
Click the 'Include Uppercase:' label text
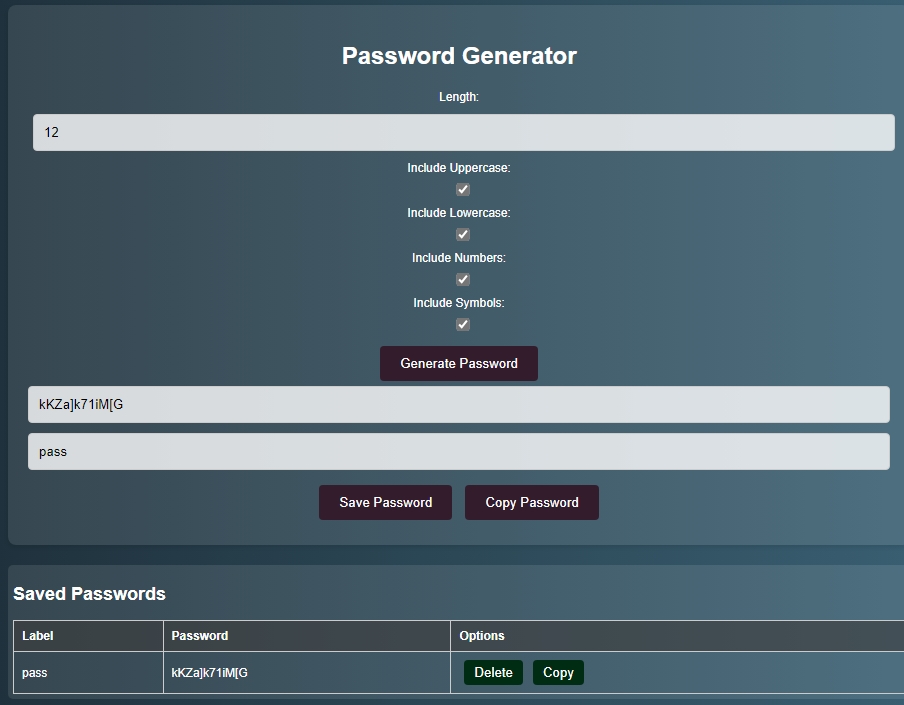[x=459, y=168]
